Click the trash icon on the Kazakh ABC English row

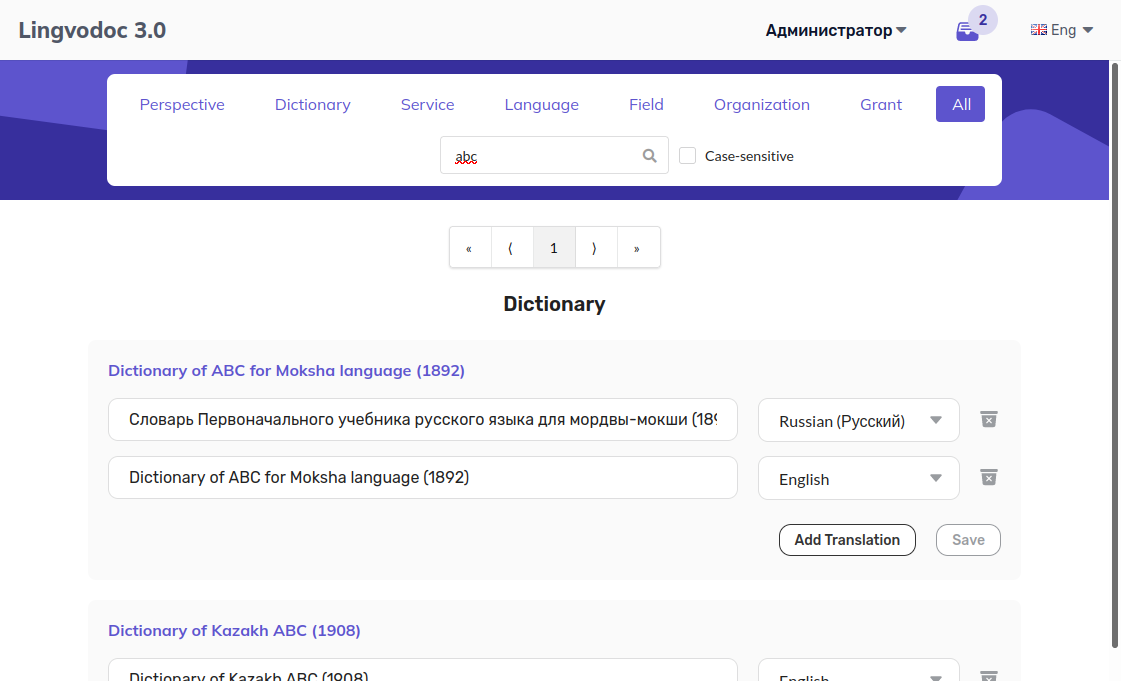988,676
